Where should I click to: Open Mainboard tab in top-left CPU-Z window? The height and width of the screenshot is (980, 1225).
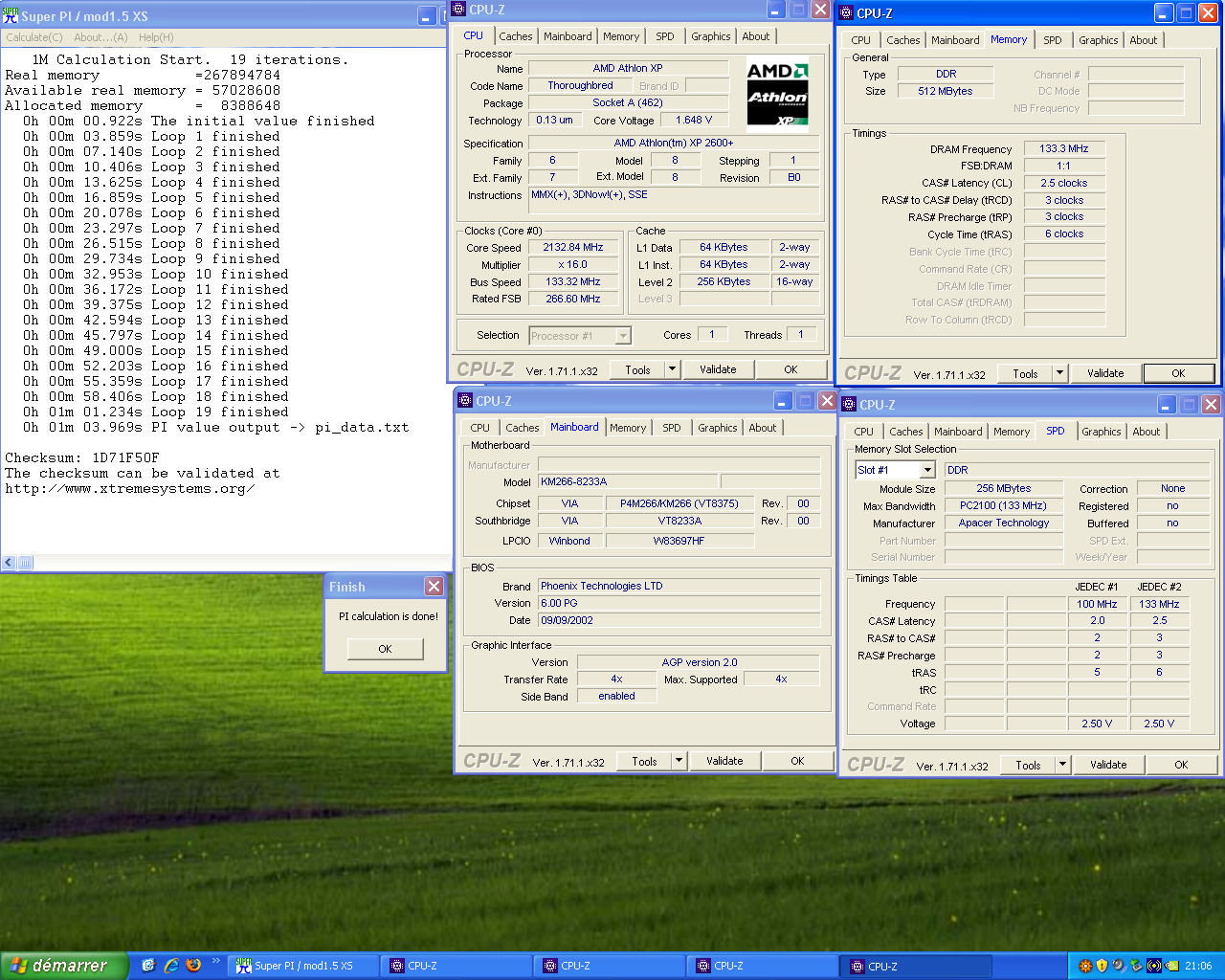568,36
